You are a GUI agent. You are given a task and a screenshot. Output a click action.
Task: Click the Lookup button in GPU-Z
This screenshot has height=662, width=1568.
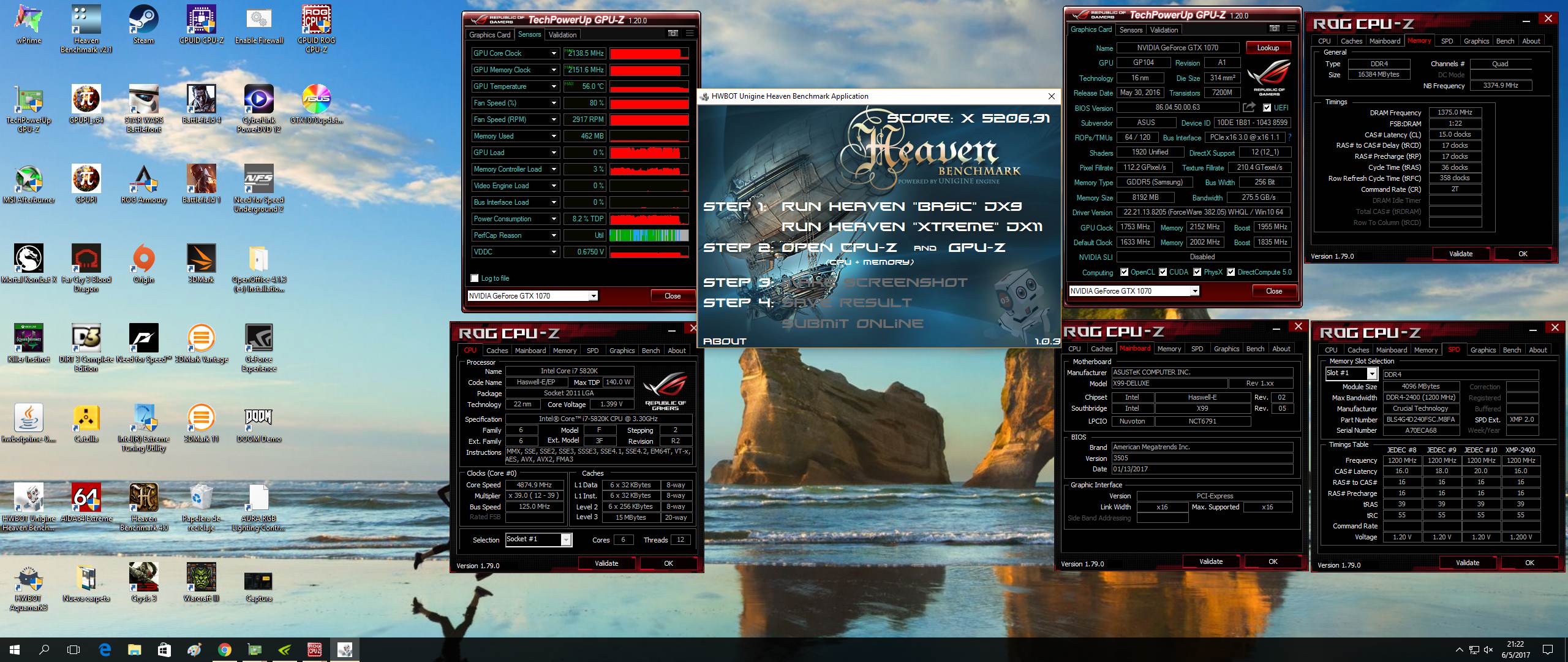pos(1267,48)
